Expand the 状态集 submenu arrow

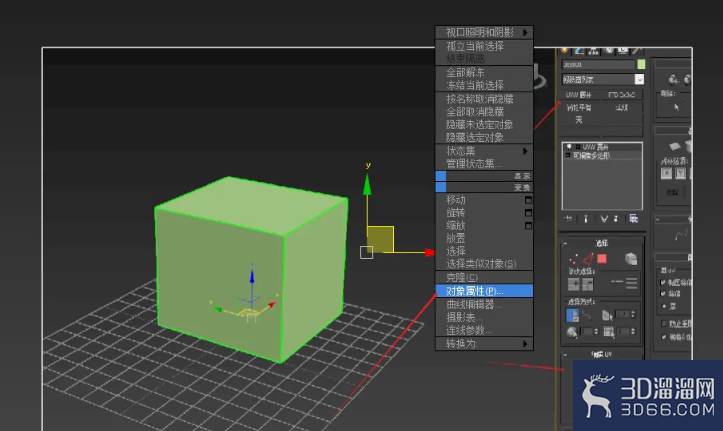(525, 151)
